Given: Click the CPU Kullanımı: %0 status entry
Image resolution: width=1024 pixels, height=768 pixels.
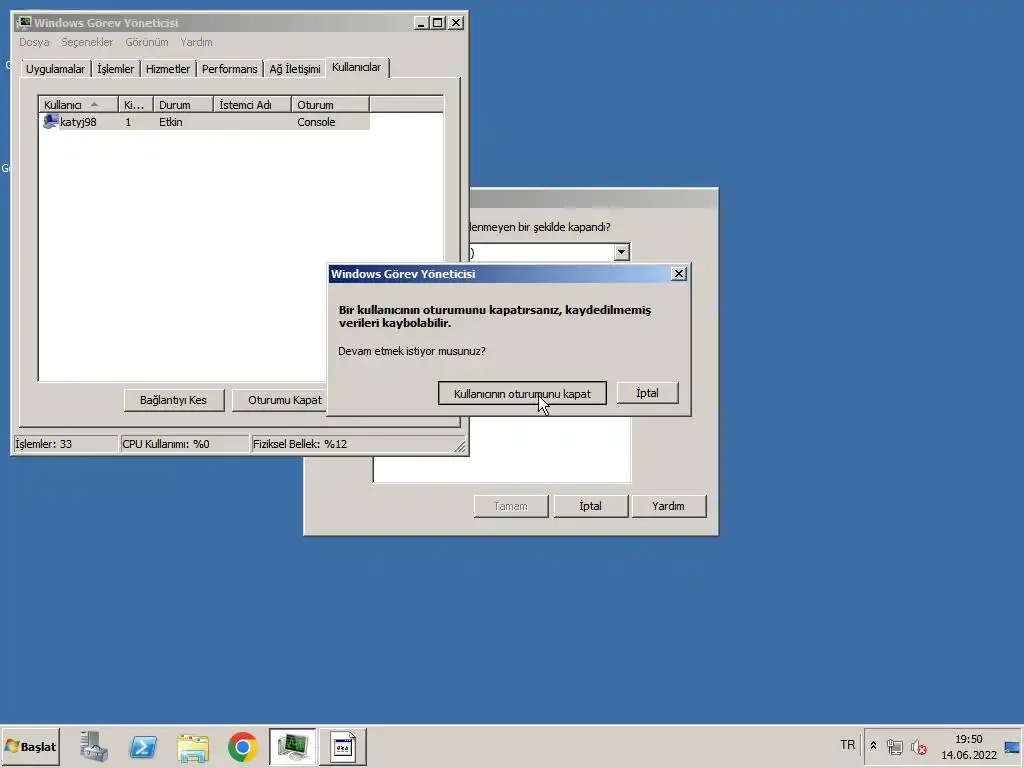Looking at the screenshot, I should 184,444.
